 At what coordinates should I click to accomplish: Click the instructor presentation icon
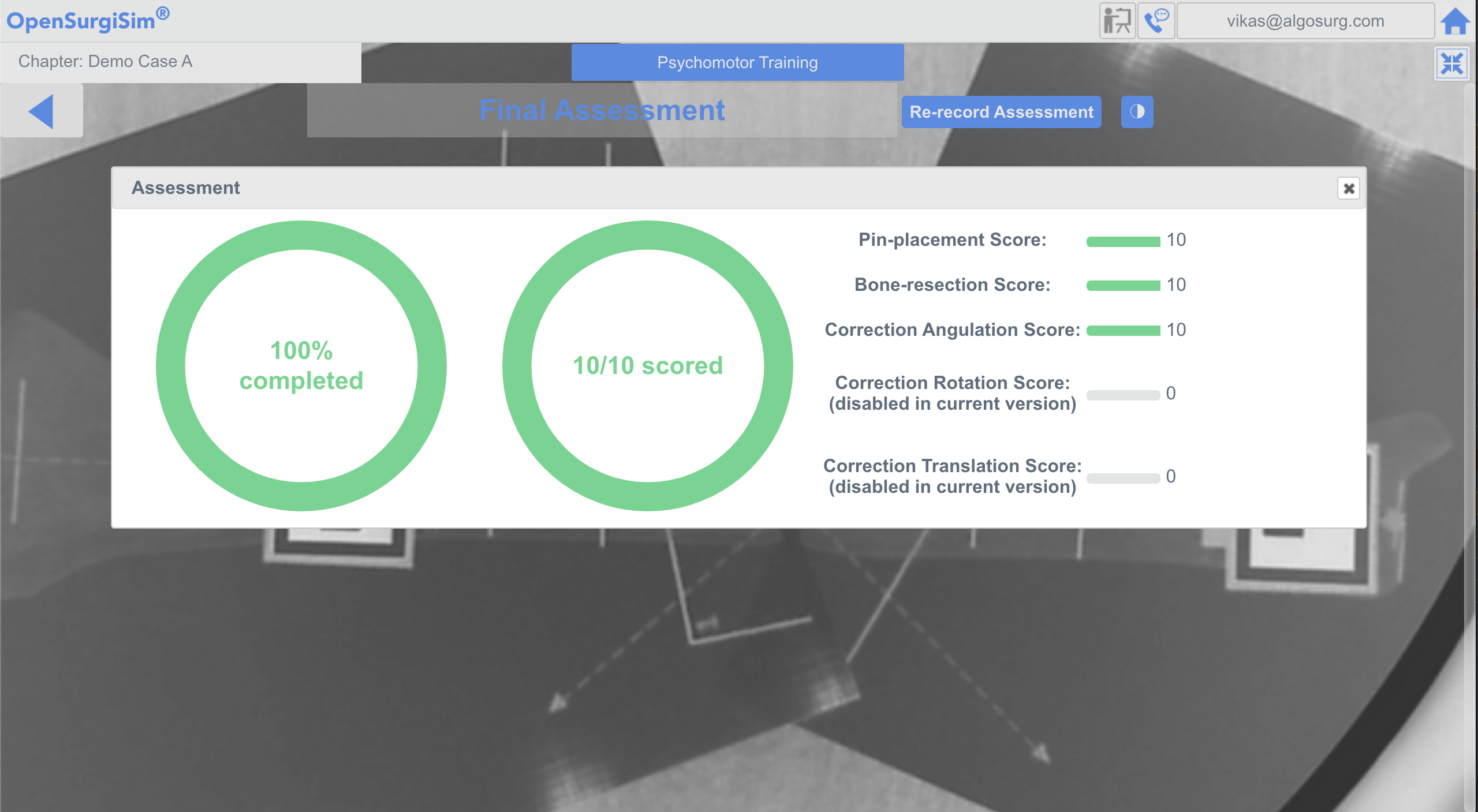[x=1117, y=21]
